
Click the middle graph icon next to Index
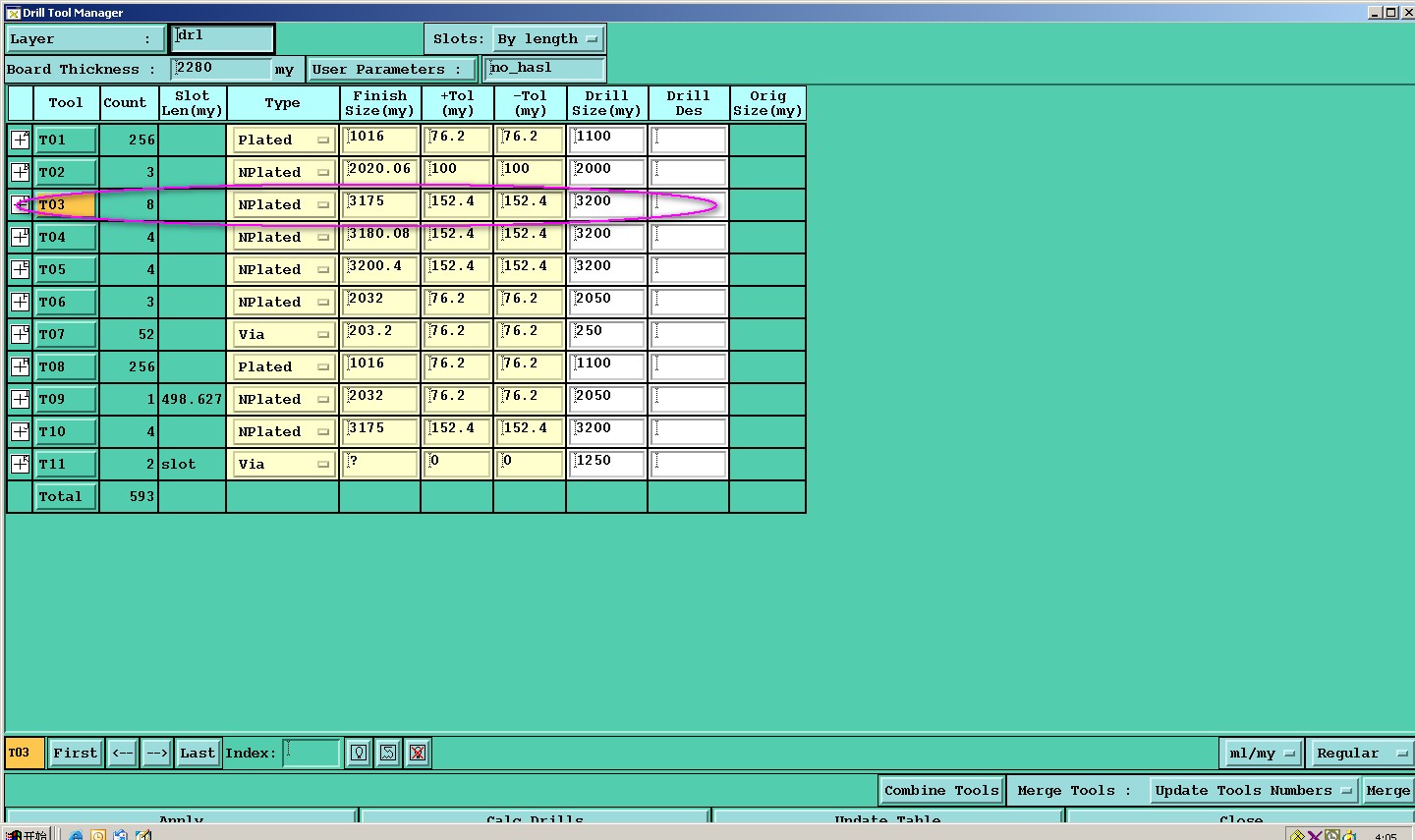click(388, 753)
